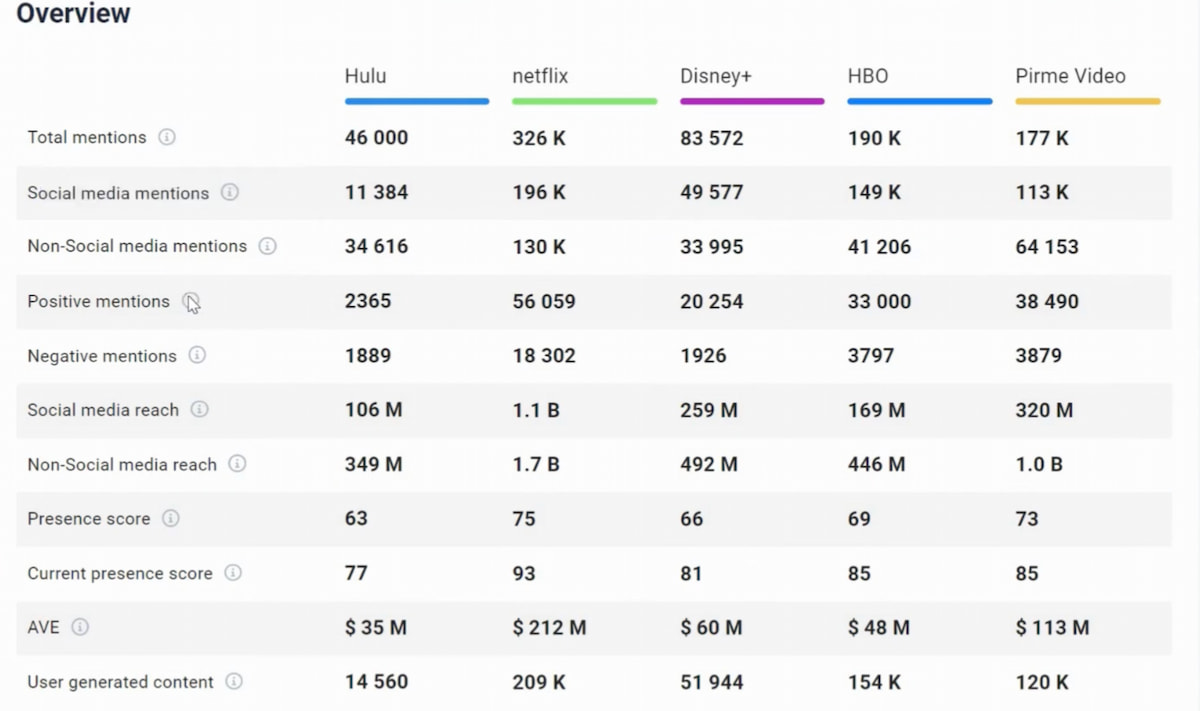This screenshot has width=1200, height=711.
Task: Click Pirme Video negative mentions 3879
Action: coord(1039,355)
